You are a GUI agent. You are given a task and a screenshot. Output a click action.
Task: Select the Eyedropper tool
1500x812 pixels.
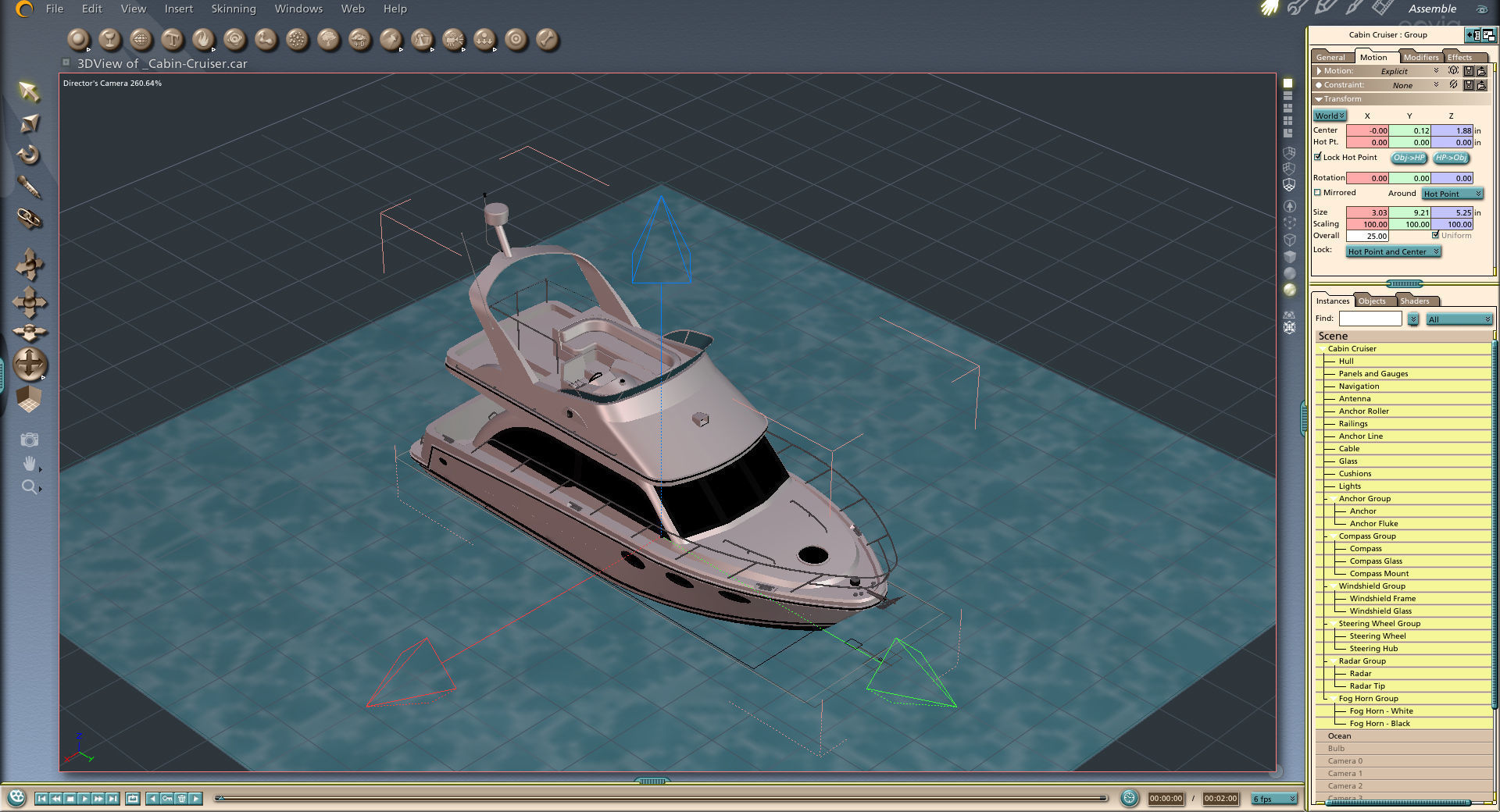click(x=29, y=187)
